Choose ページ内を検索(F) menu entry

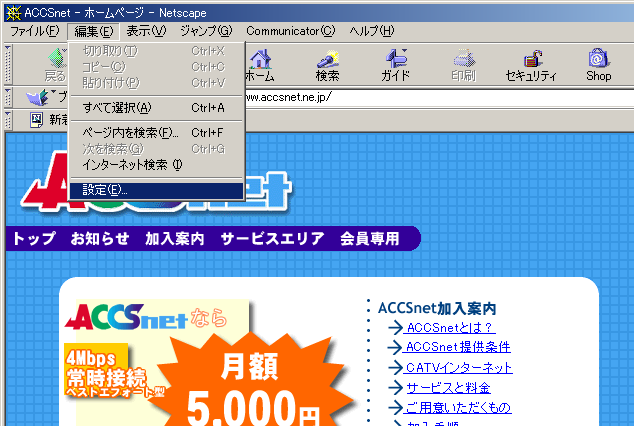point(157,133)
